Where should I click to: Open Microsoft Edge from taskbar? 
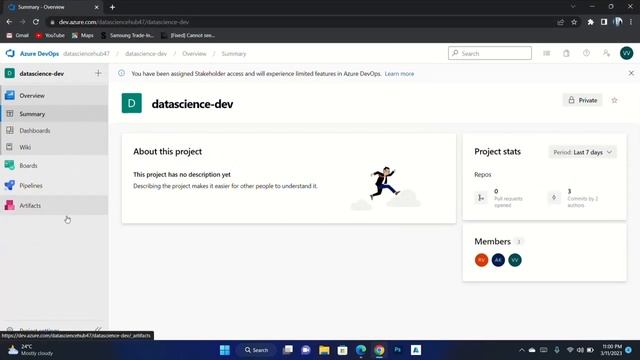tap(361, 350)
